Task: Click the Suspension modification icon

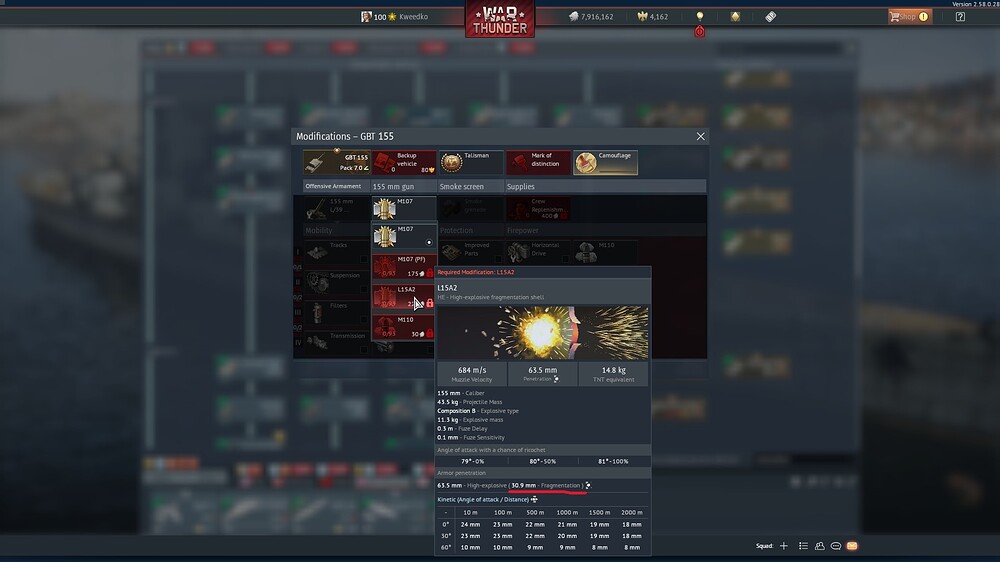Action: 317,283
